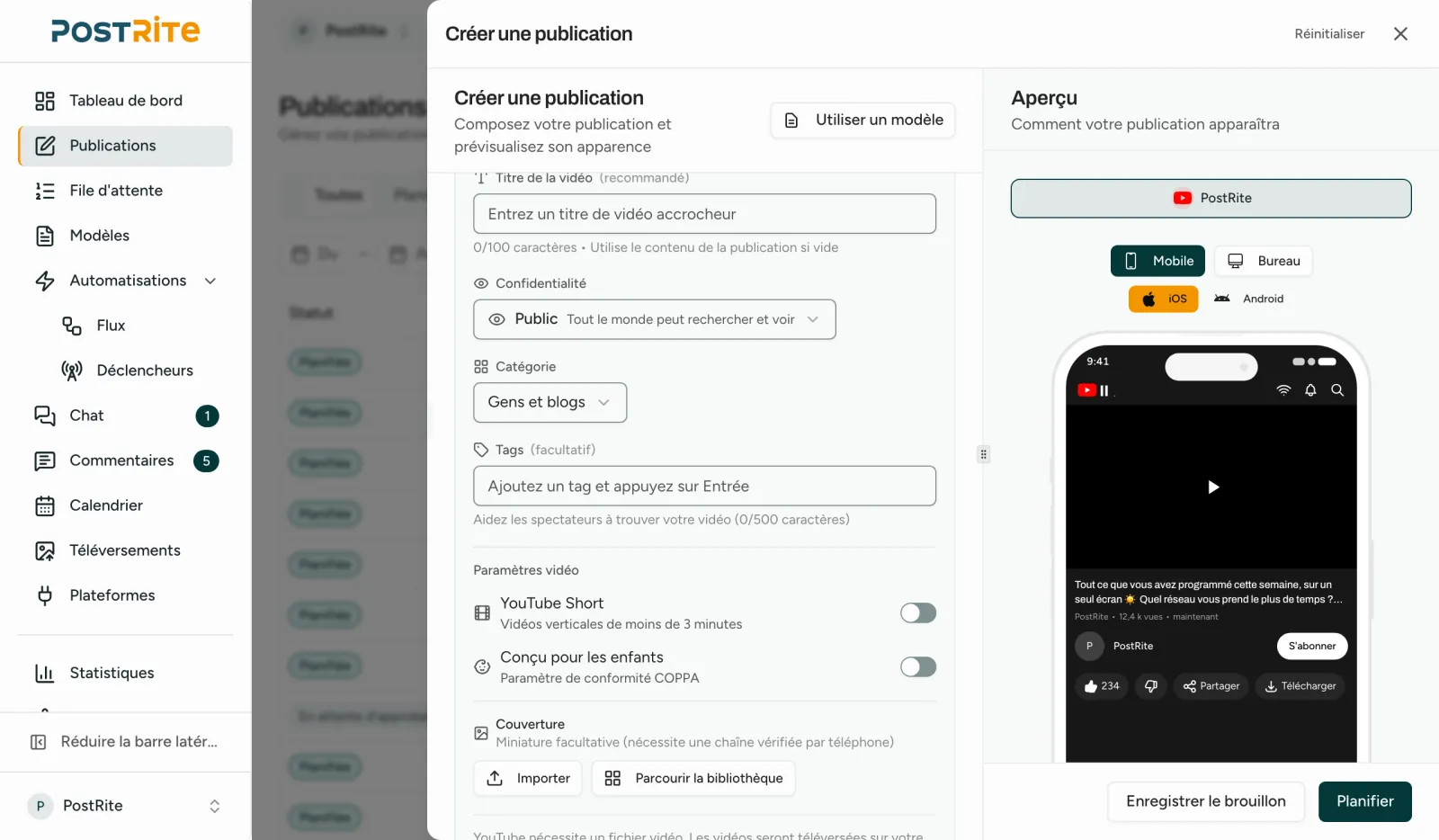Viewport: 1439px width, 840px height.
Task: Open the Confidentialité Public dropdown
Action: (655, 319)
